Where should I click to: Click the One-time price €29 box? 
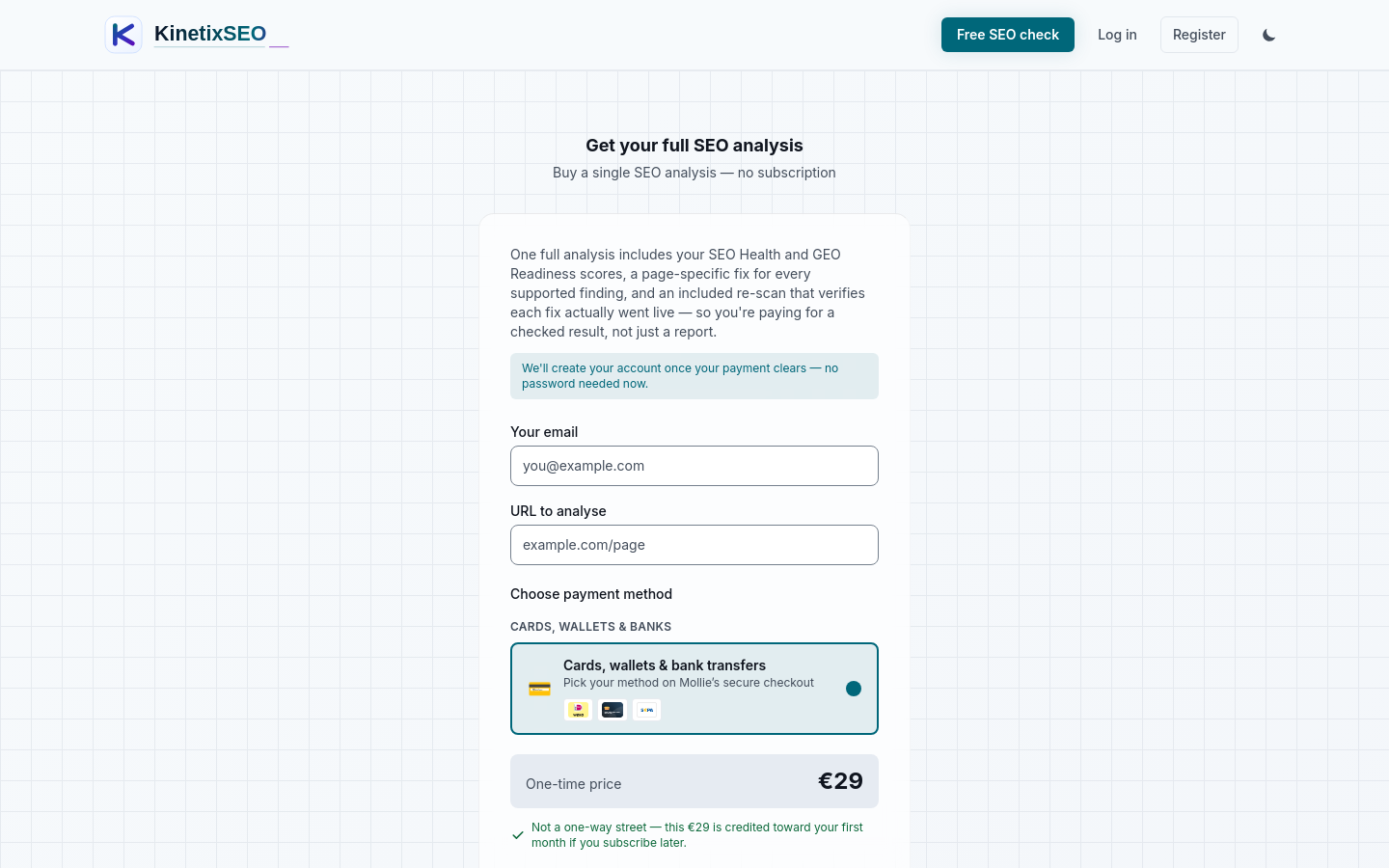pos(694,781)
